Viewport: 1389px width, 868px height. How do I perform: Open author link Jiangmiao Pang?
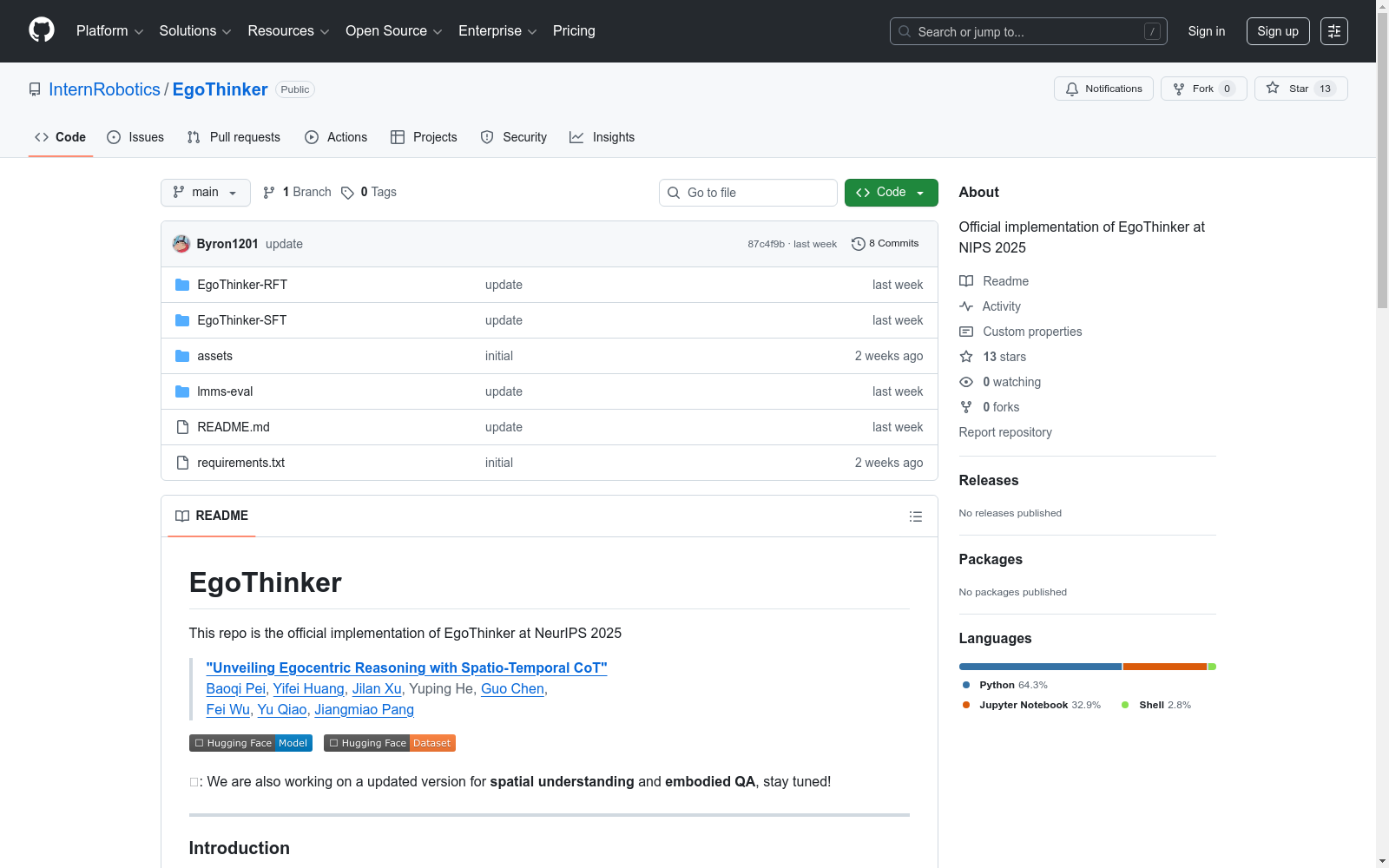(x=364, y=709)
